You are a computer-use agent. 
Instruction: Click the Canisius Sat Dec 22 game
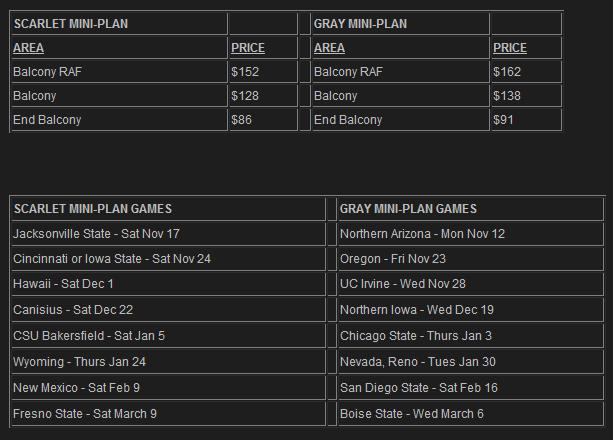(73, 310)
